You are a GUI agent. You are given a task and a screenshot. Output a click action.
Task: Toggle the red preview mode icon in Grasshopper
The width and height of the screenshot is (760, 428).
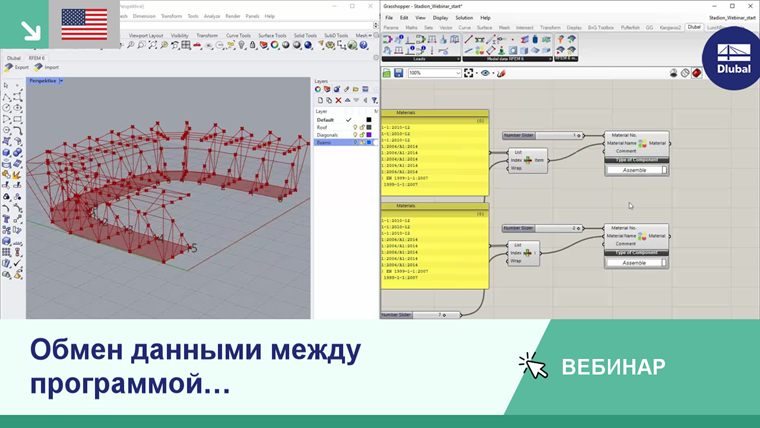coord(697,73)
